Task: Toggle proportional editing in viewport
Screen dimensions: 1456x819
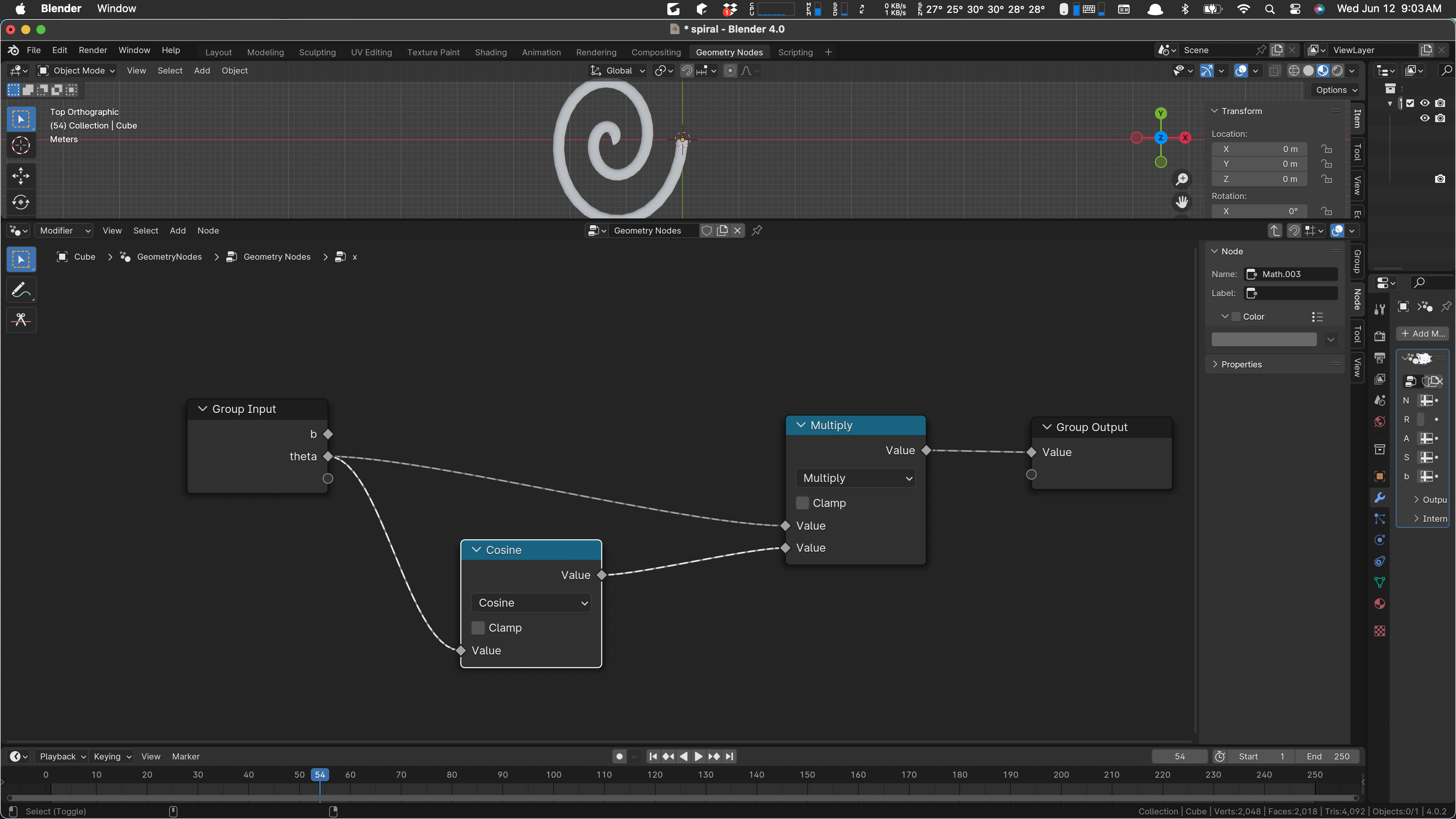Action: (x=730, y=71)
